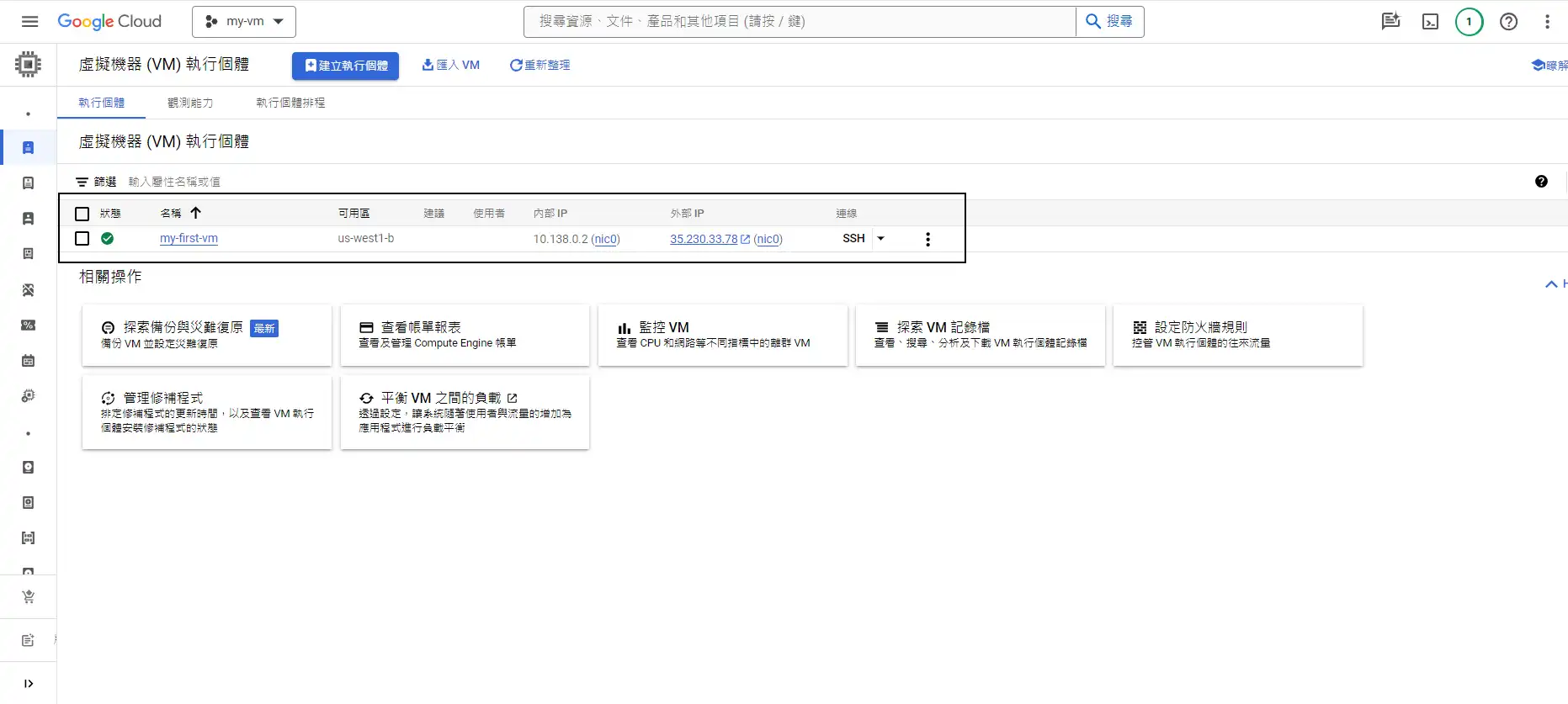Open the my-vm project selector dropdown

pos(244,22)
